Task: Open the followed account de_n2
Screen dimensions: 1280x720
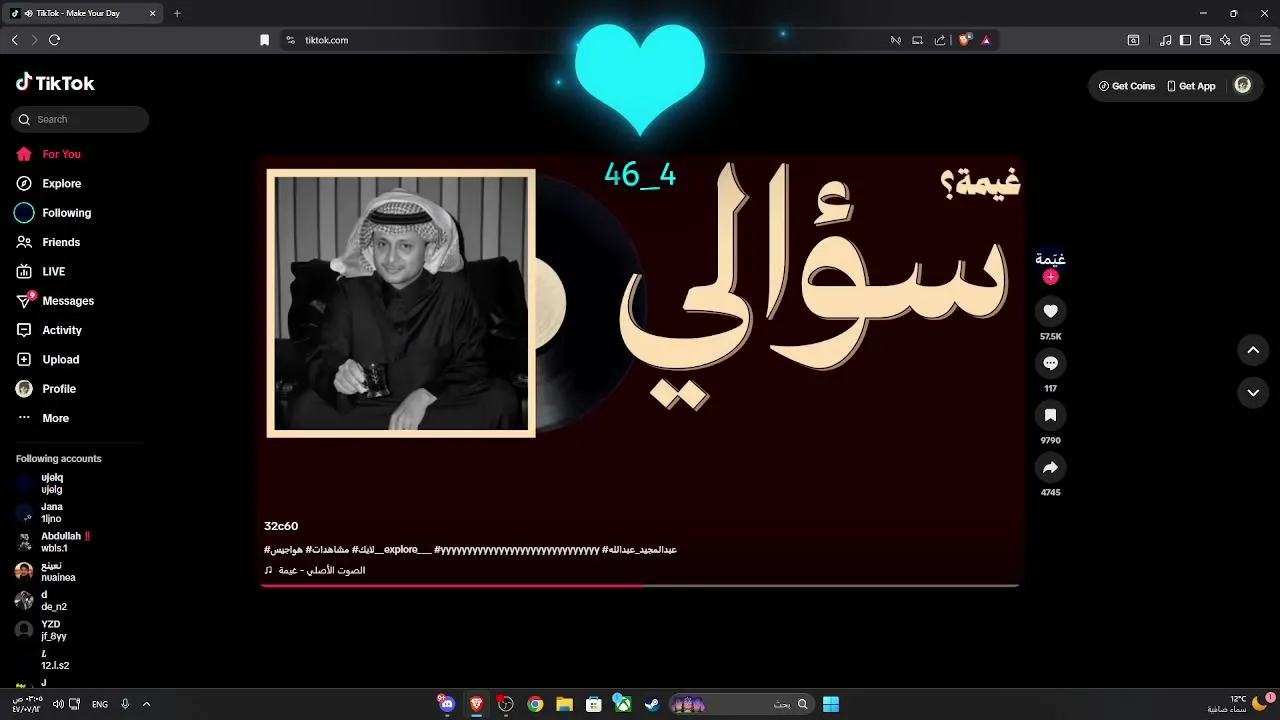Action: point(42,601)
